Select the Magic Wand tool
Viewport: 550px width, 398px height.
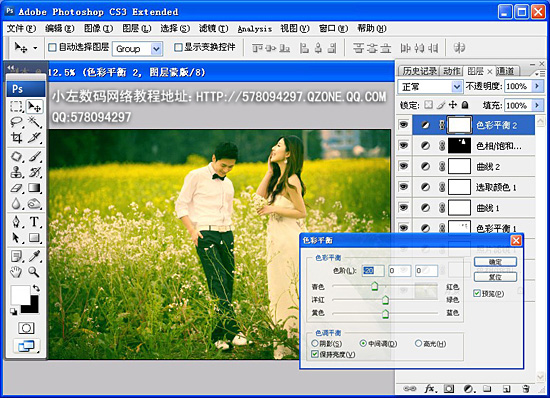point(34,122)
